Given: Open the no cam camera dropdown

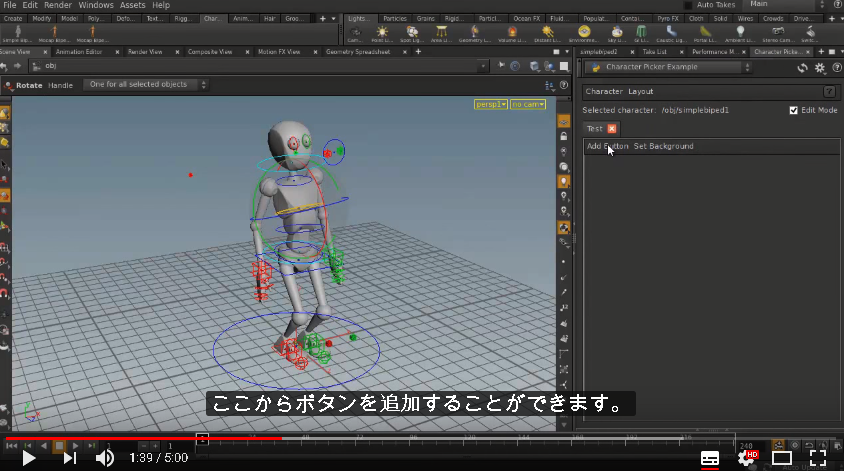Looking at the screenshot, I should pos(528,104).
